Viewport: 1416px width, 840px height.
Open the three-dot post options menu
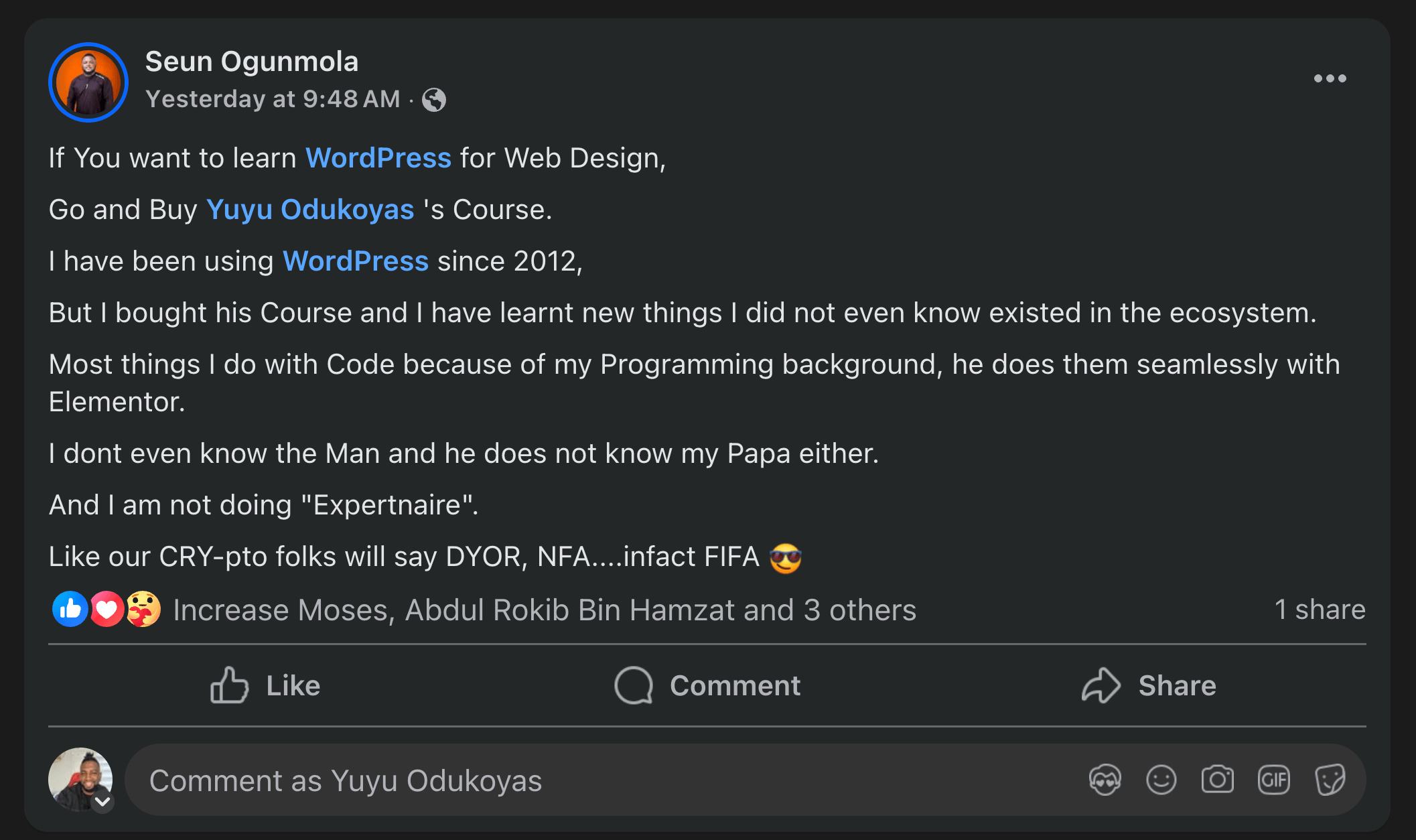click(x=1330, y=78)
